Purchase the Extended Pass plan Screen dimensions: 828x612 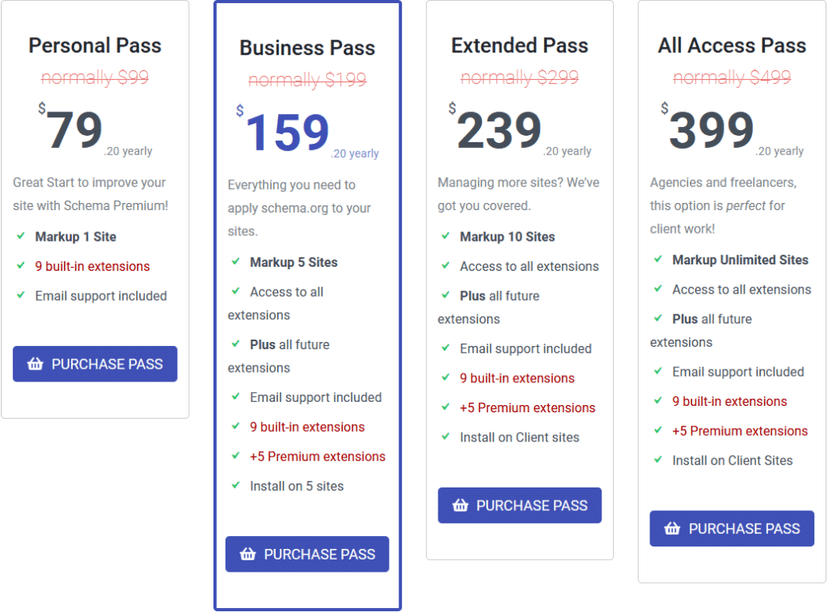[x=519, y=505]
